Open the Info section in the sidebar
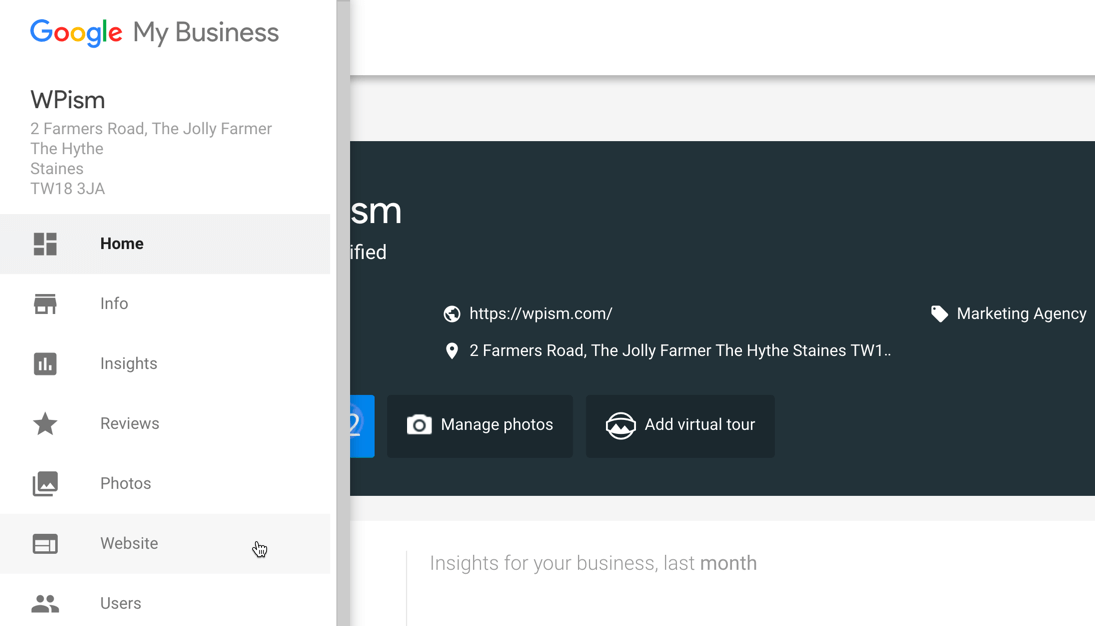This screenshot has height=626, width=1095. coord(165,304)
